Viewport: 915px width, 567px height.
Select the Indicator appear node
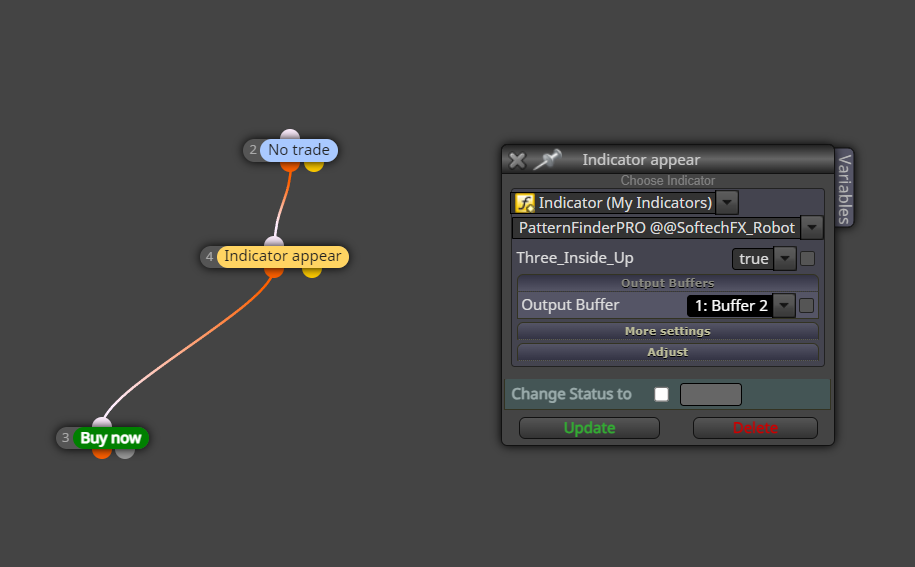[x=282, y=257]
